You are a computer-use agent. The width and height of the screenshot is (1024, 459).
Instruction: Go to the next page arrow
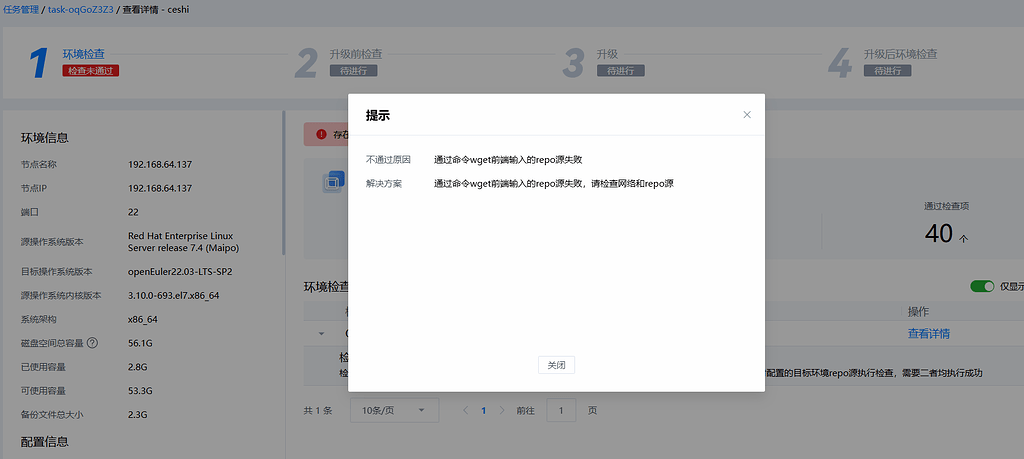tap(503, 410)
